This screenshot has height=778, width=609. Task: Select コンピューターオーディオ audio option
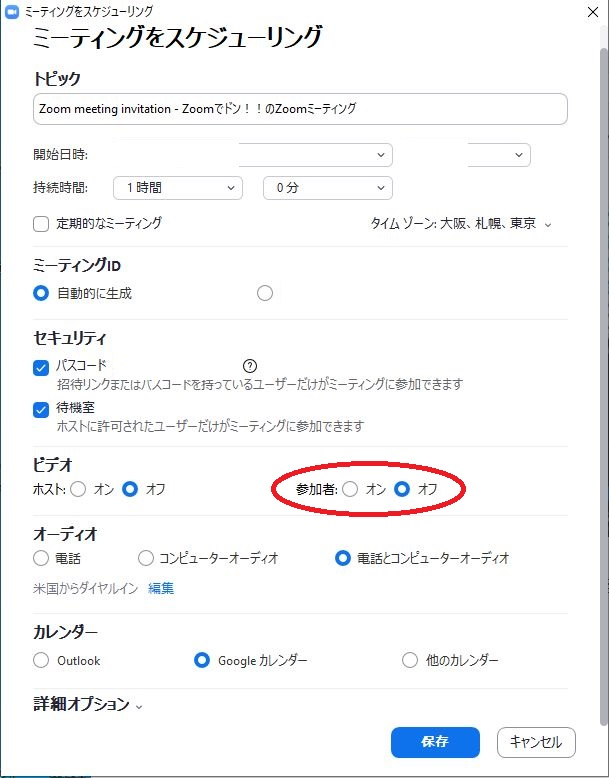[x=145, y=558]
